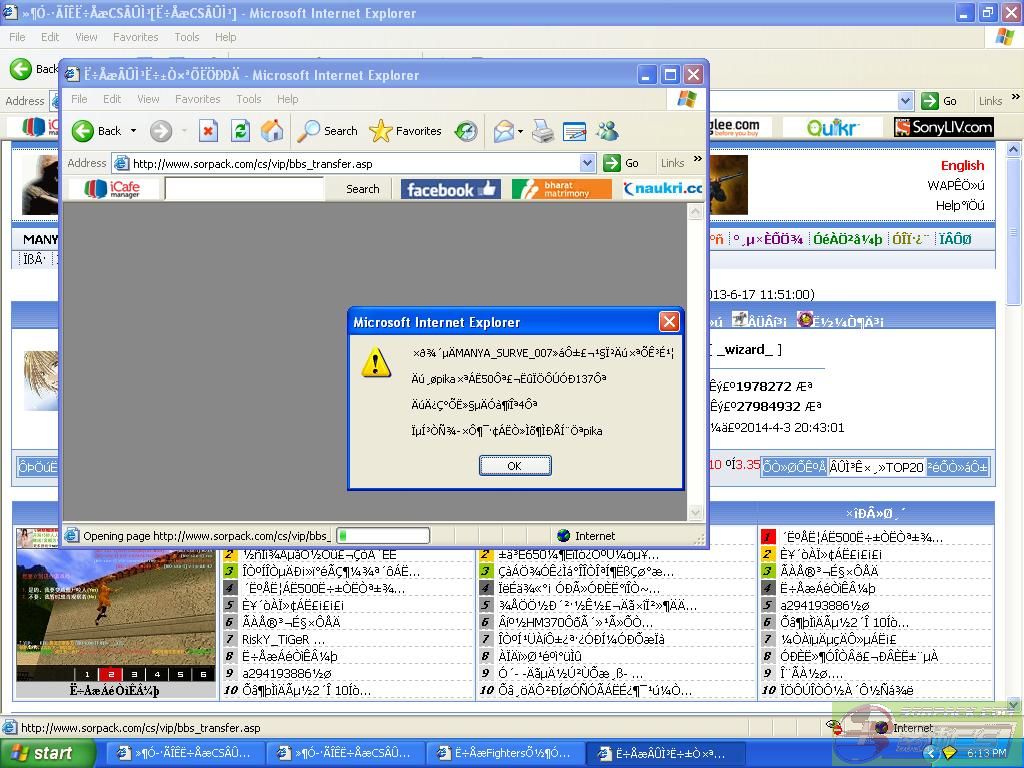Click the Stop icon in the popup toolbar
The image size is (1024, 768).
[208, 131]
